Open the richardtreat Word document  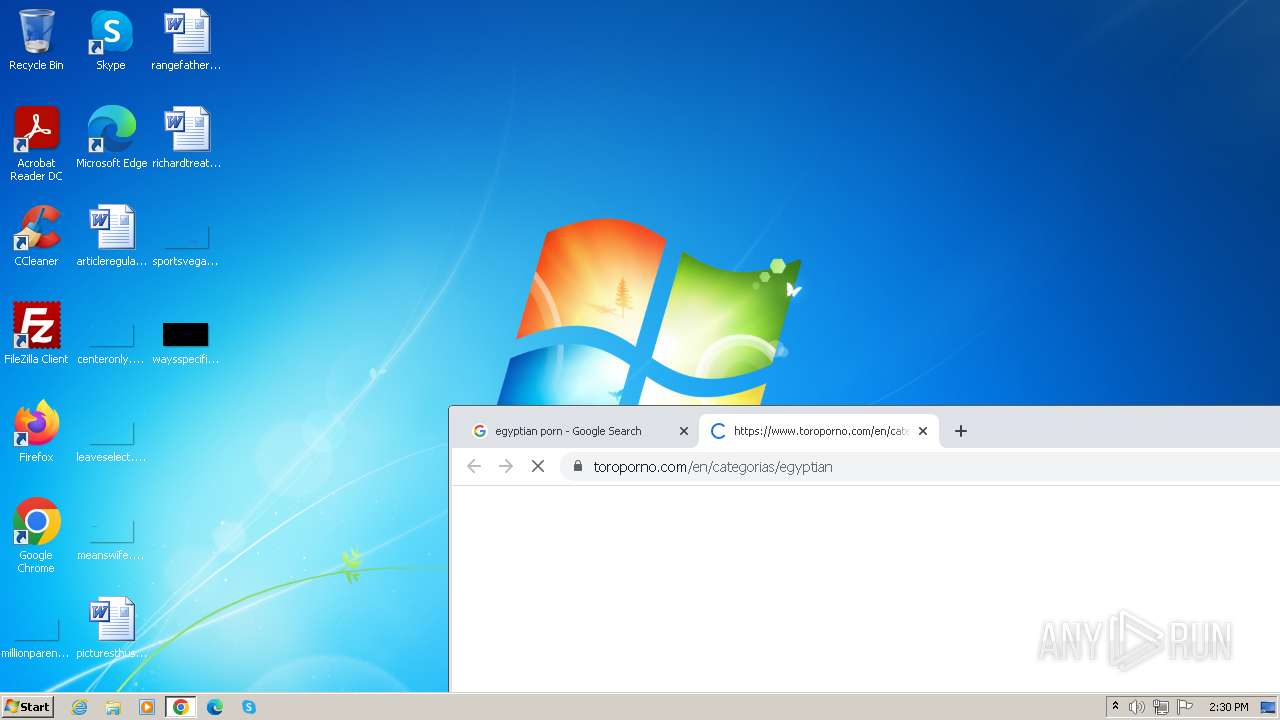(x=186, y=138)
